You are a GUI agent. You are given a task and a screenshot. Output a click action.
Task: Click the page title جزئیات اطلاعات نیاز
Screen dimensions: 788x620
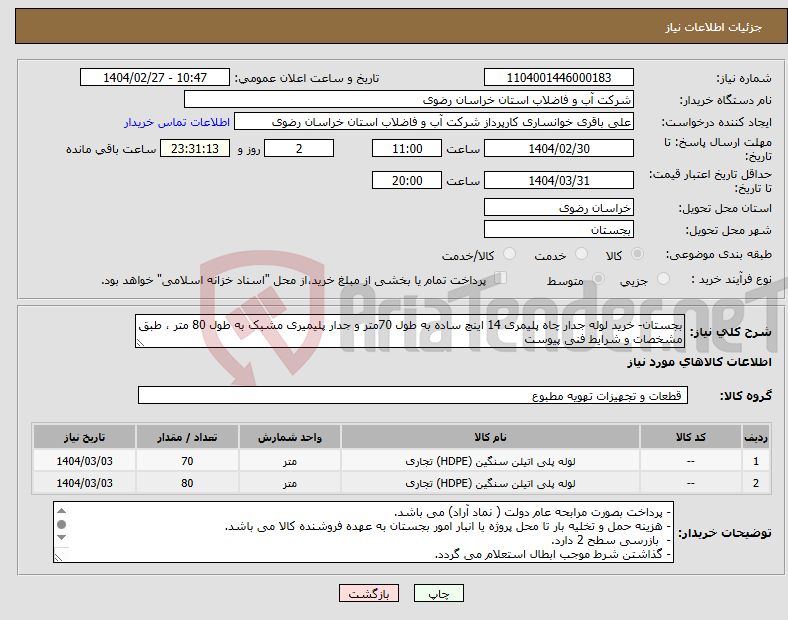713,27
